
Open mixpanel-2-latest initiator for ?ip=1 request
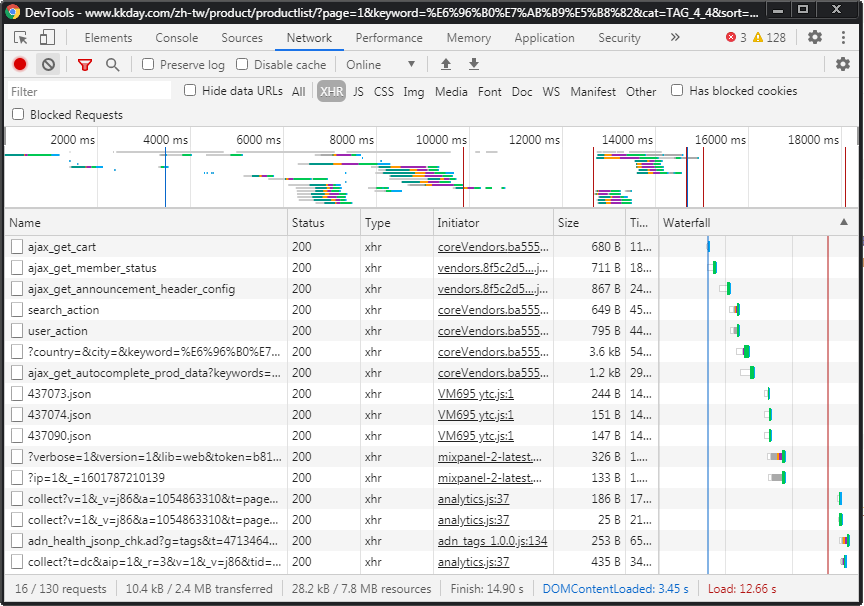(x=490, y=478)
